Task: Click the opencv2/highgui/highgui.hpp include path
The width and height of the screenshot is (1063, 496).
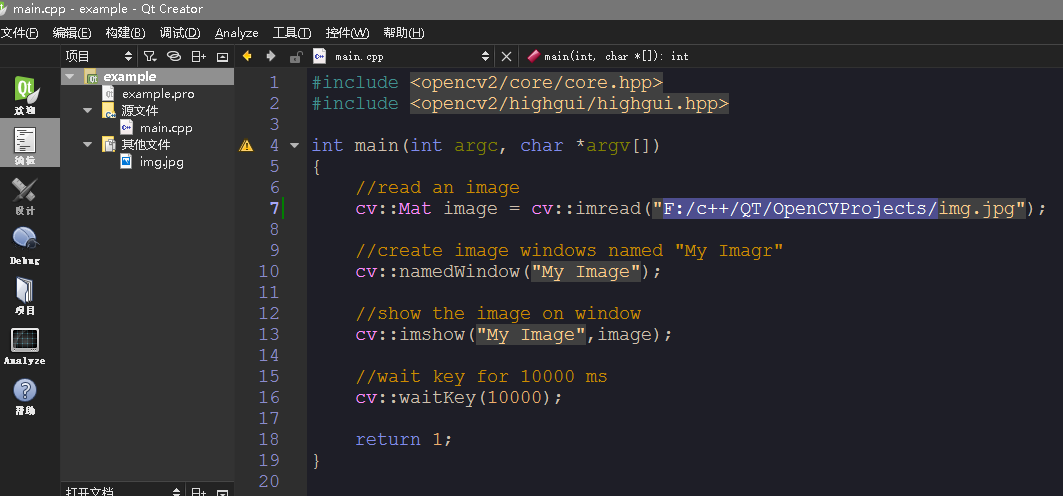Action: [x=569, y=104]
